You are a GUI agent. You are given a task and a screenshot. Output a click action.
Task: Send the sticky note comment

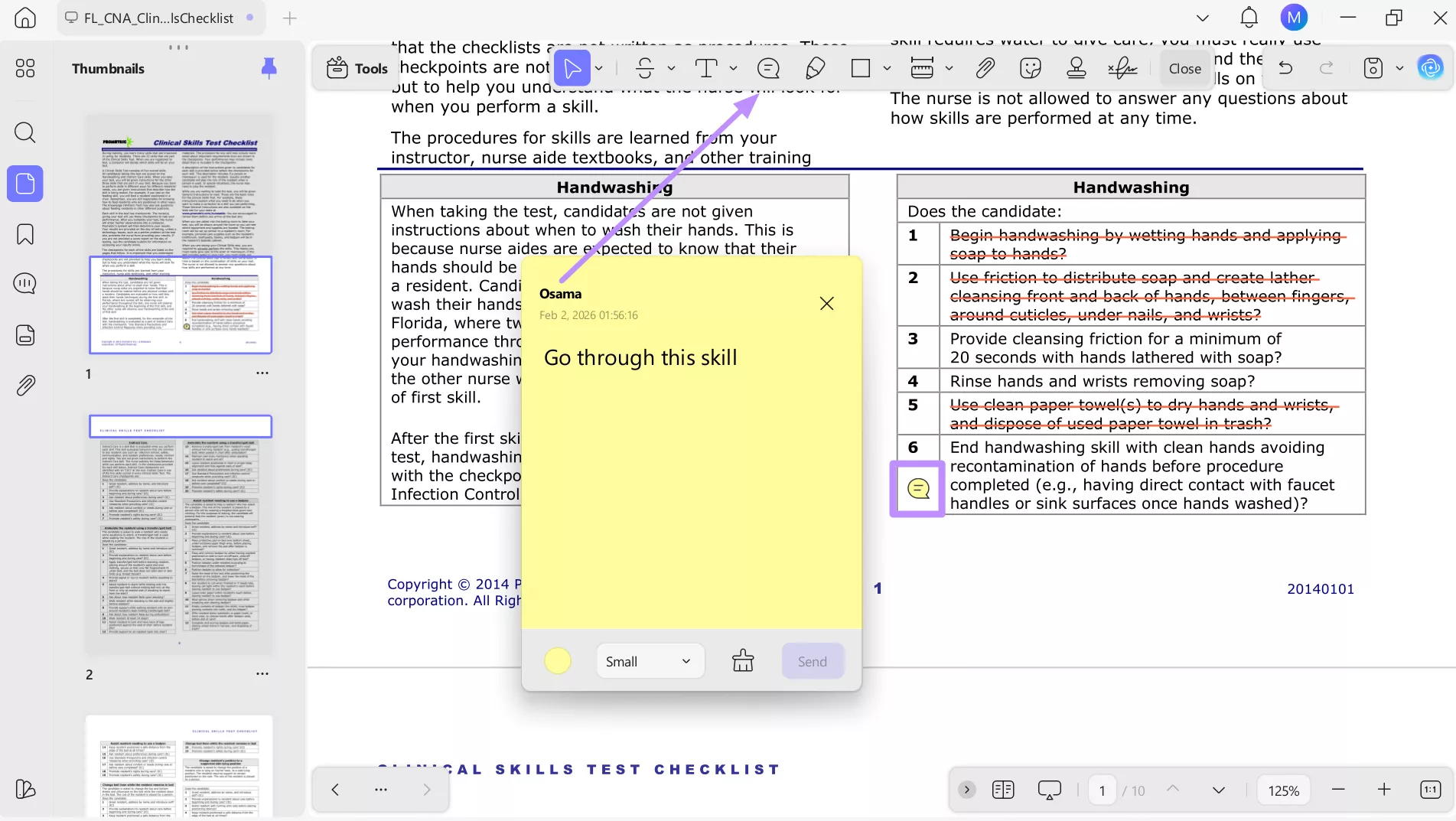click(x=813, y=661)
